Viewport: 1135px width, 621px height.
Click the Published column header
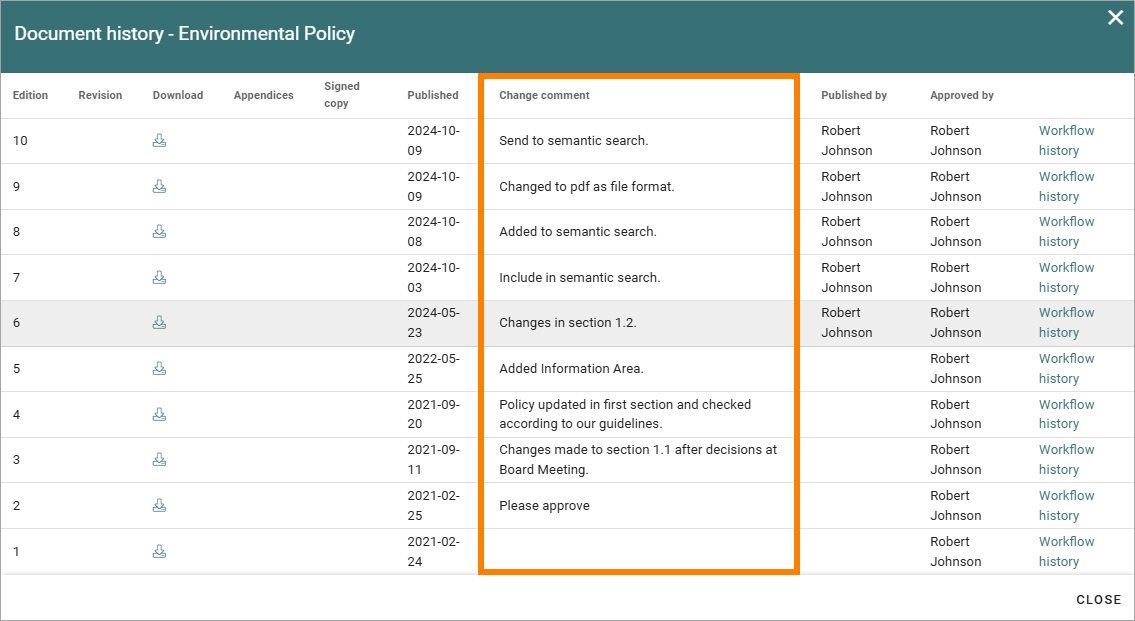[433, 96]
